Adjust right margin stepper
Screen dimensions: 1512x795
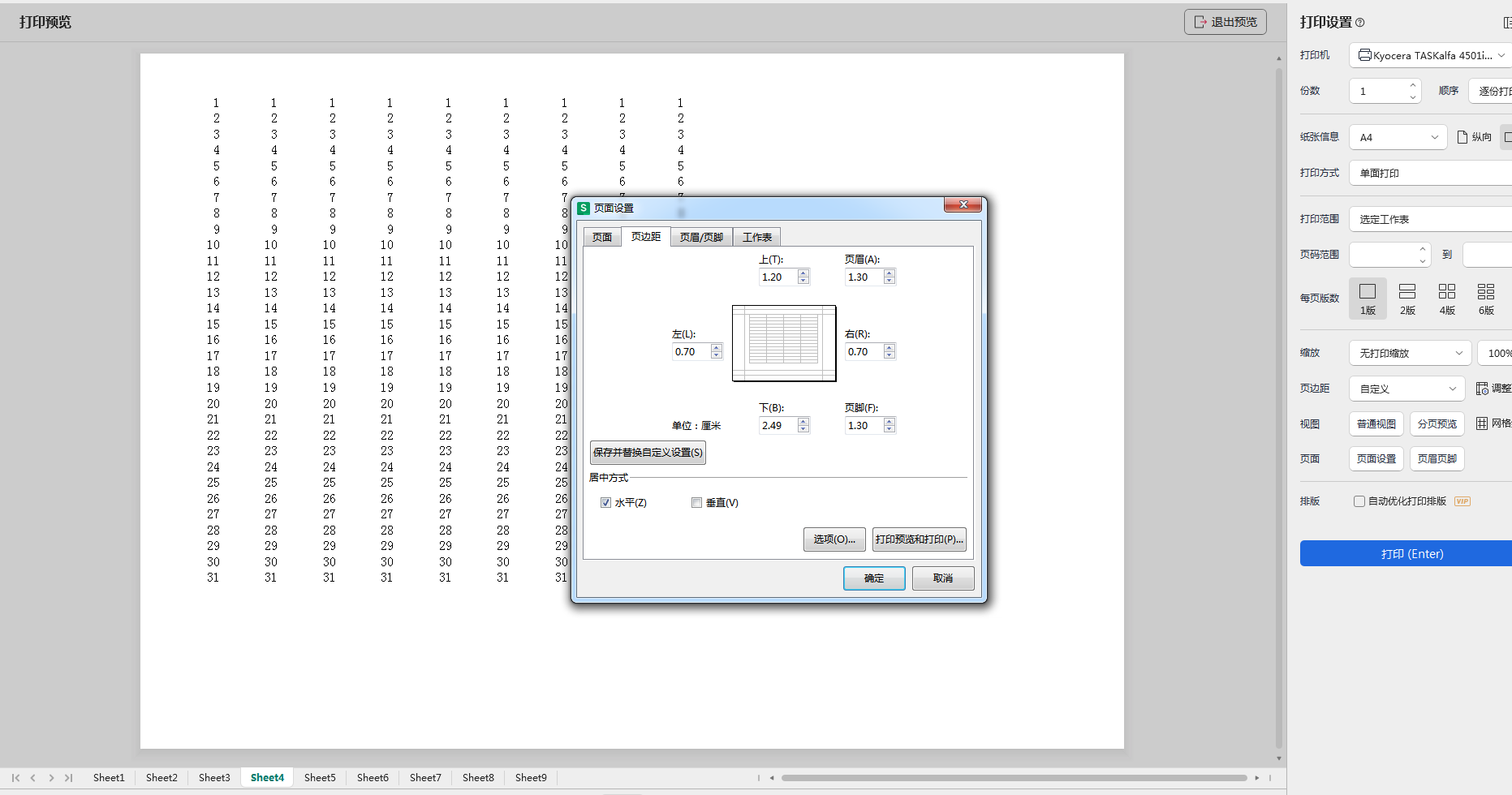890,351
